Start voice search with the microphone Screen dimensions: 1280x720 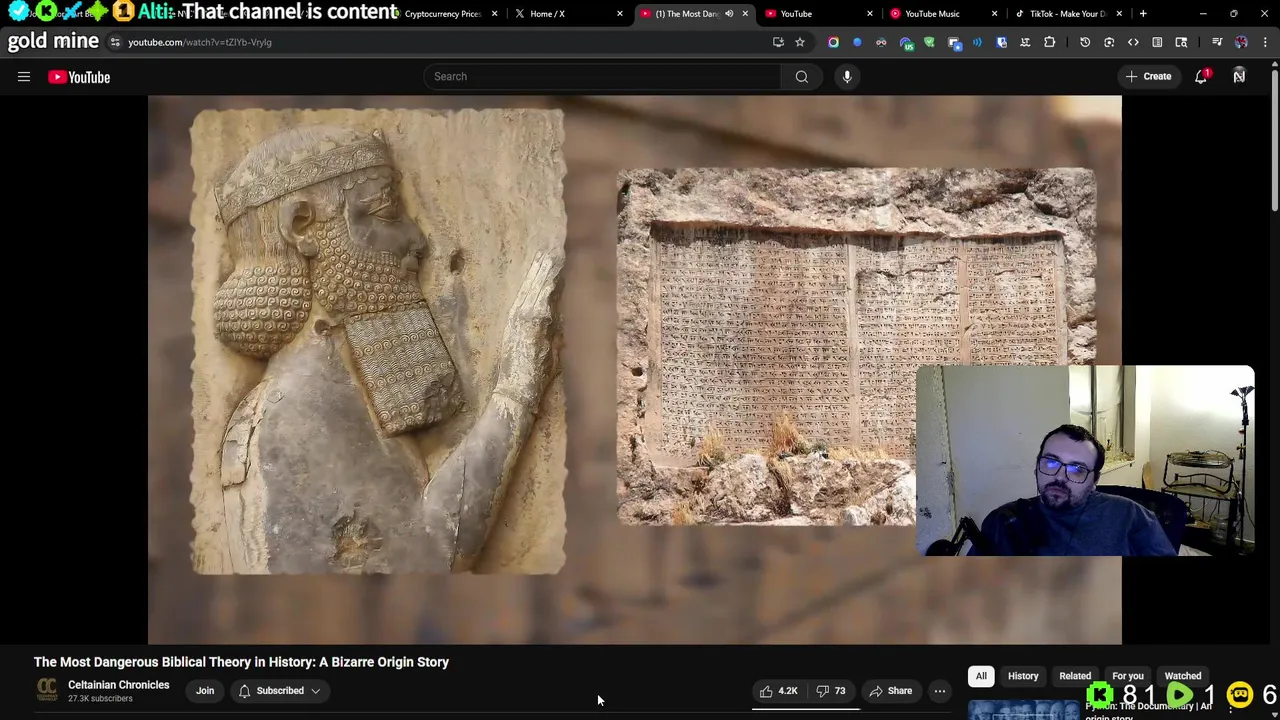847,76
